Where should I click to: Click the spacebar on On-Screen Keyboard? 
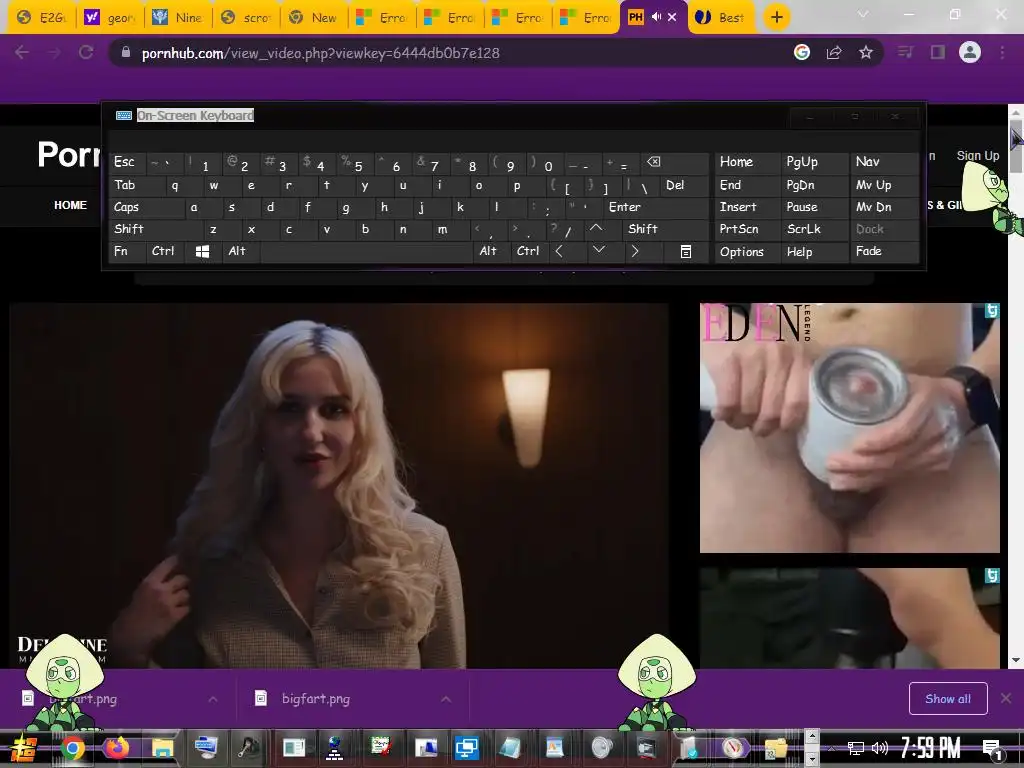[366, 251]
